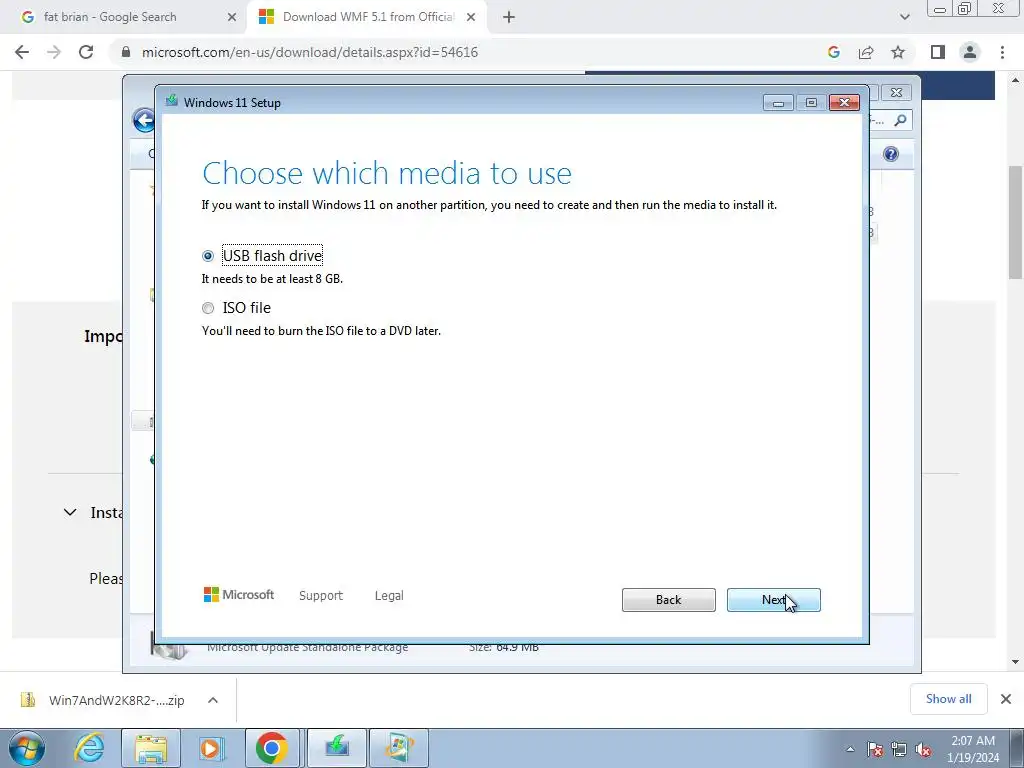Collapse the Install section chevron on the webpage
Viewport: 1024px width, 768px height.
(x=70, y=513)
